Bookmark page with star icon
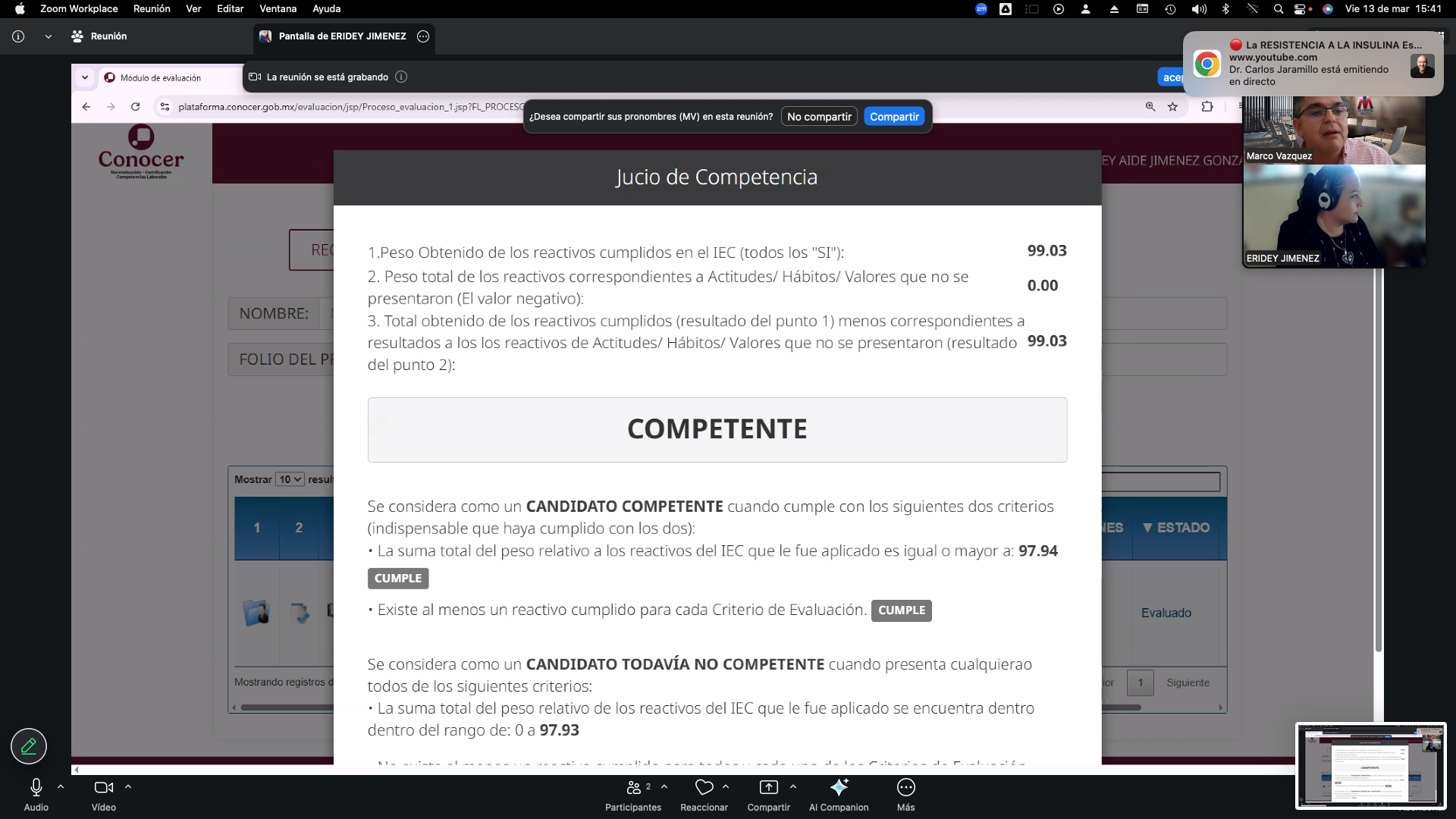This screenshot has width=1456, height=819. click(x=1173, y=107)
